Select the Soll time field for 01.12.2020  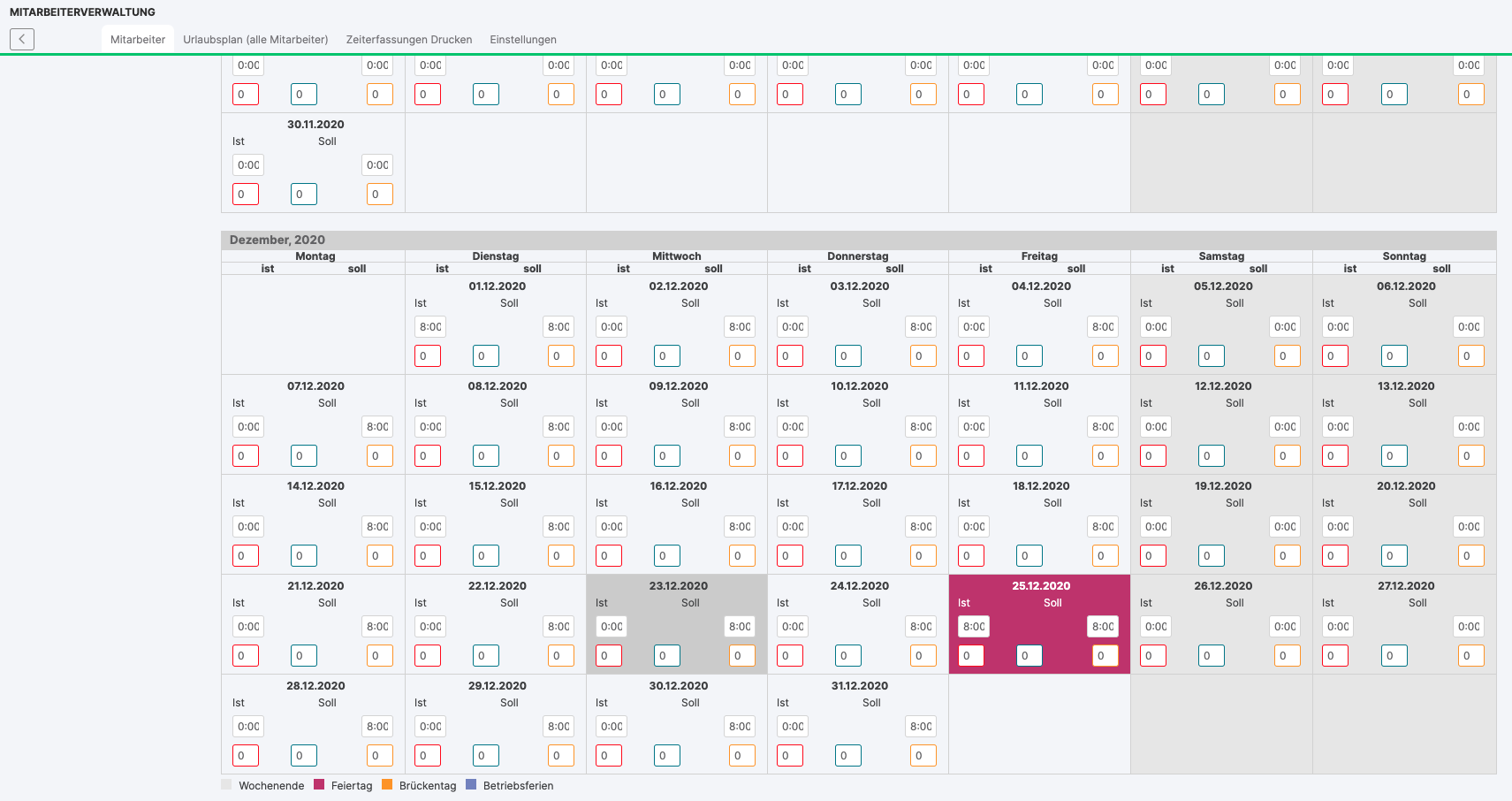558,327
